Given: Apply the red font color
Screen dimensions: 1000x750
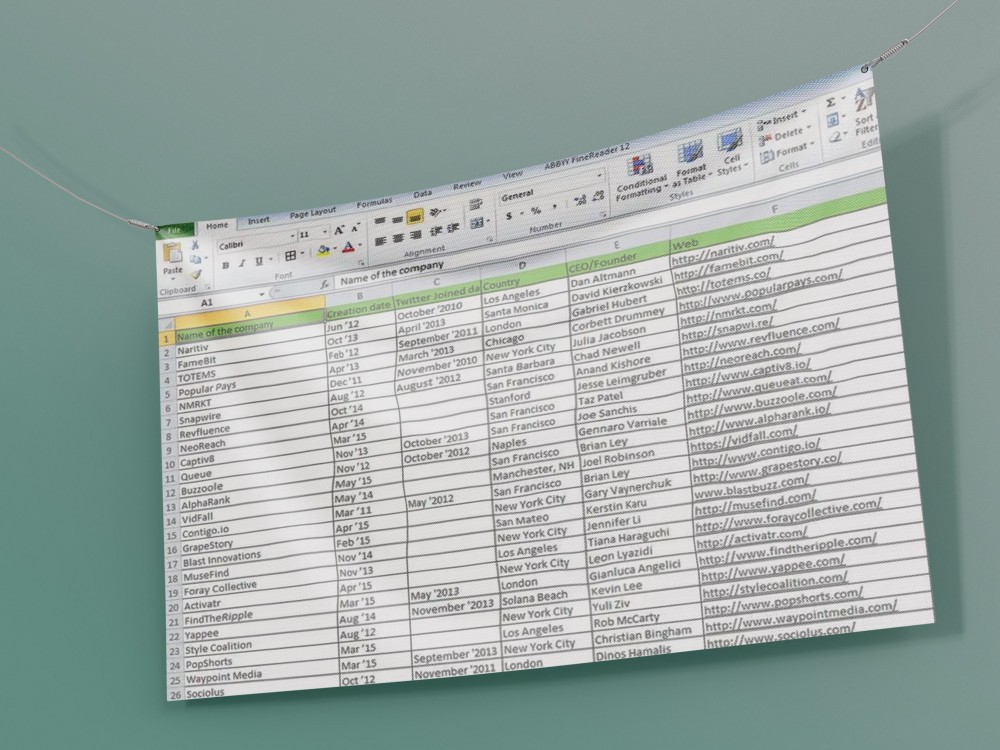Looking at the screenshot, I should coord(348,247).
